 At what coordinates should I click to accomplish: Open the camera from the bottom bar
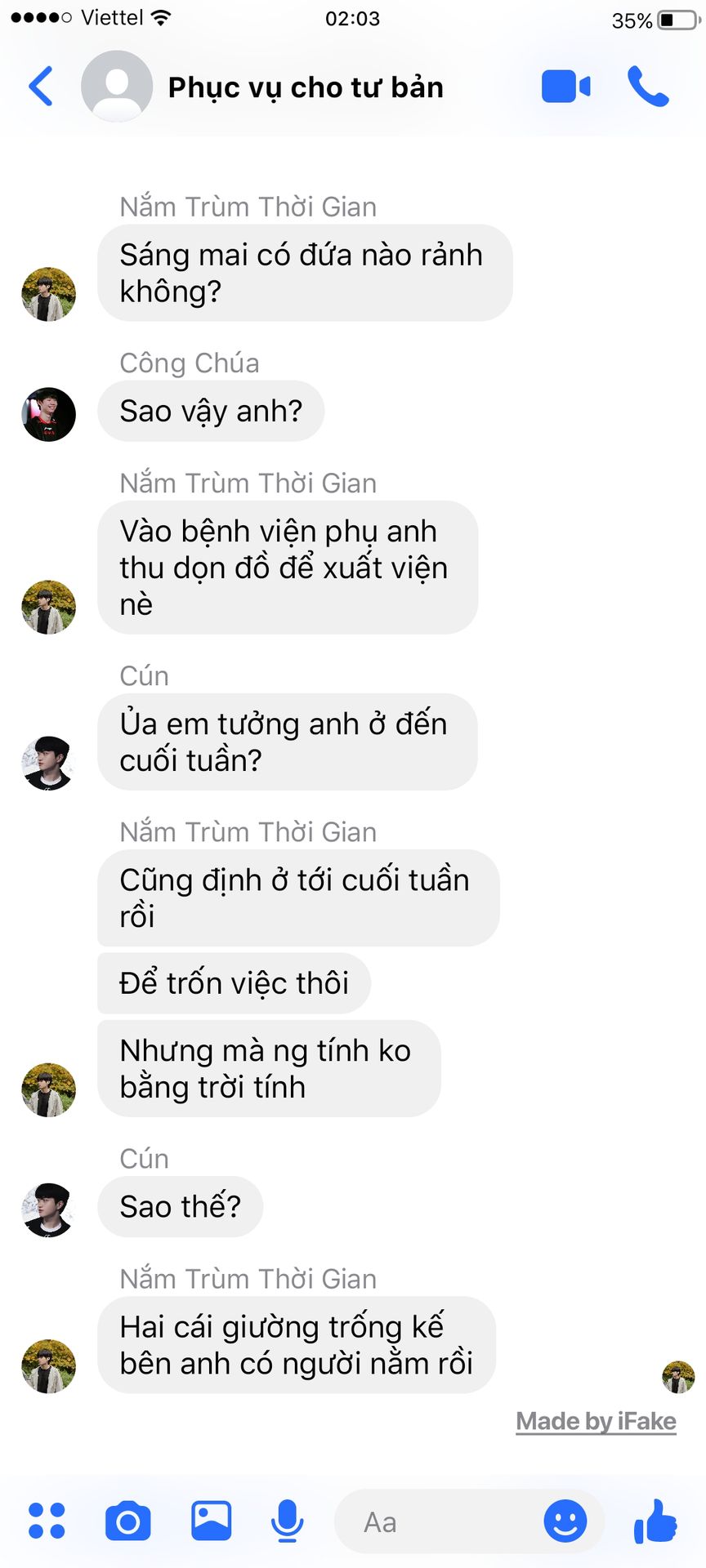[x=128, y=1521]
